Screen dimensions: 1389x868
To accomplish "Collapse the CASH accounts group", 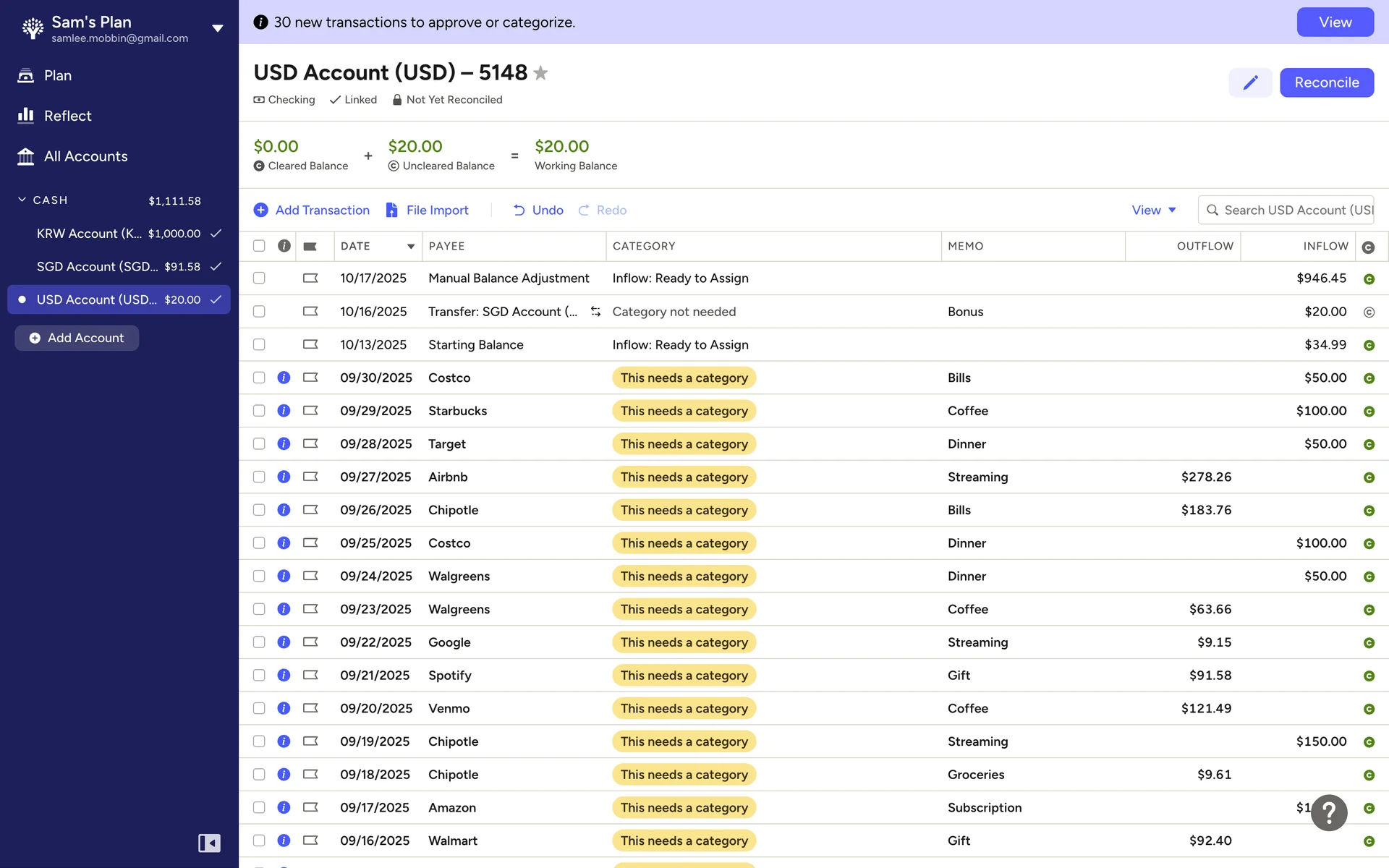I will pos(22,200).
